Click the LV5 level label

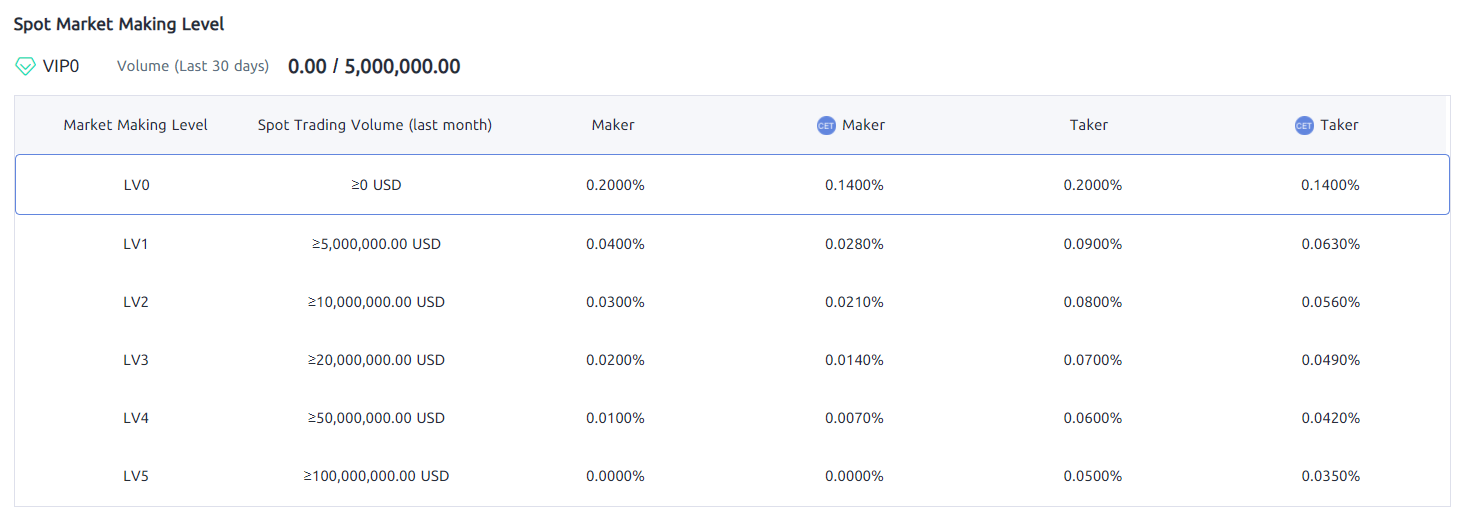coord(135,476)
